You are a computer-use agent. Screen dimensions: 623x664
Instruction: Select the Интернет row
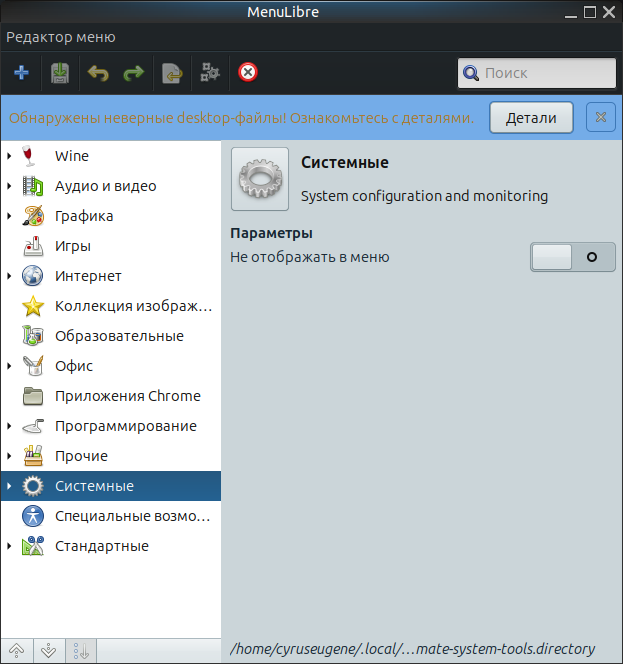tap(111, 276)
